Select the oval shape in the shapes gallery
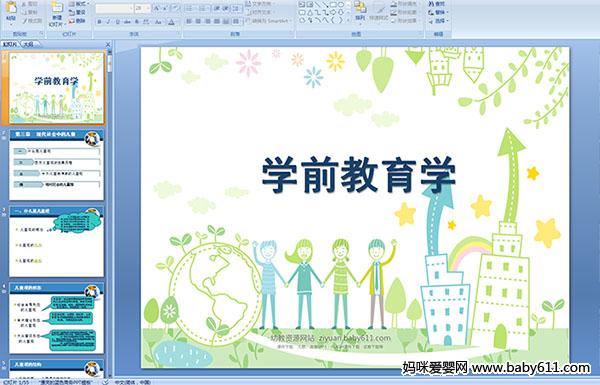Image resolution: width=600 pixels, height=385 pixels. [x=341, y=4]
